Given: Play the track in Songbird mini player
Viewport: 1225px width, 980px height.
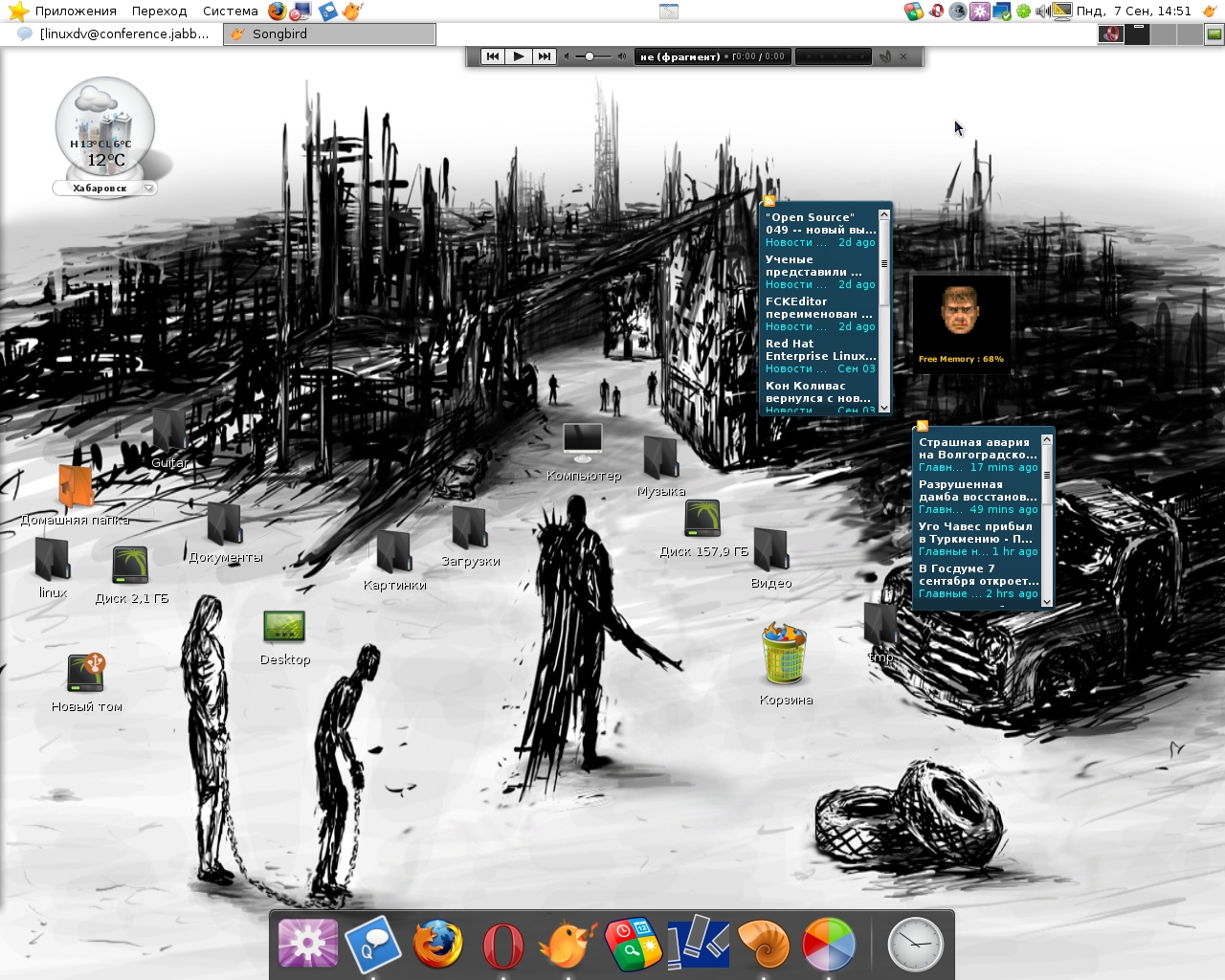Looking at the screenshot, I should pyautogui.click(x=518, y=56).
